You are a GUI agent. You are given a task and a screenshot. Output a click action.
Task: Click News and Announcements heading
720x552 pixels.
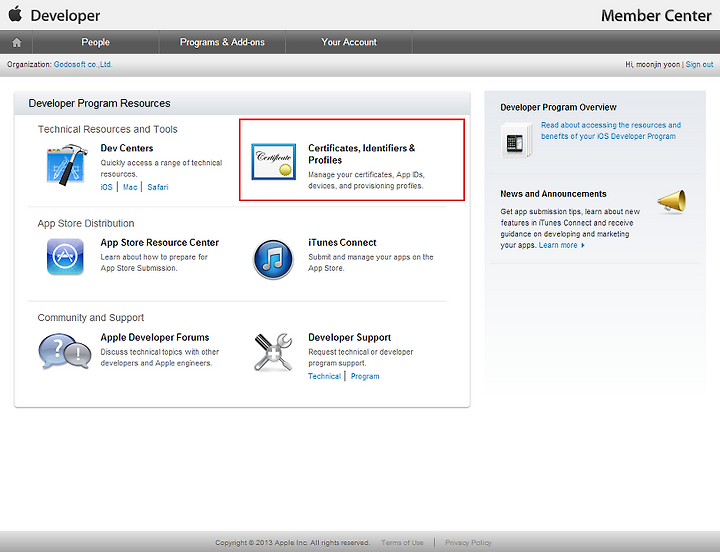pos(553,194)
